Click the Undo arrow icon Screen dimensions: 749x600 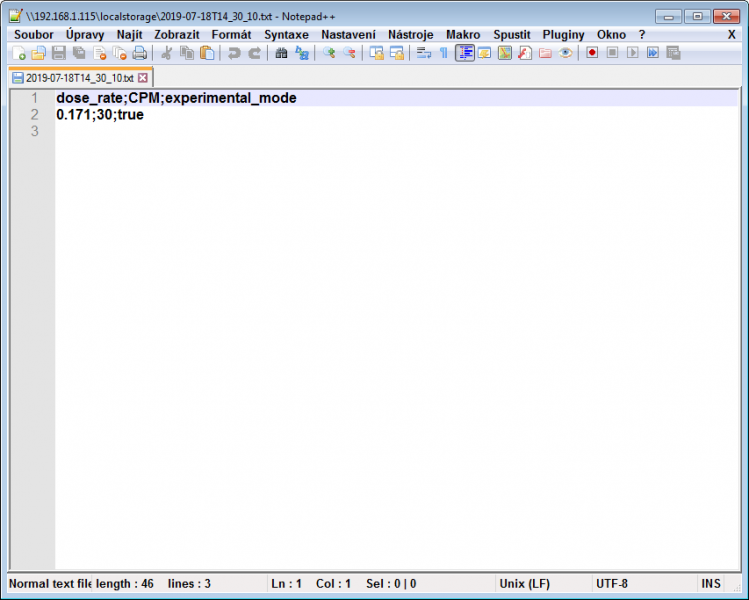(234, 53)
